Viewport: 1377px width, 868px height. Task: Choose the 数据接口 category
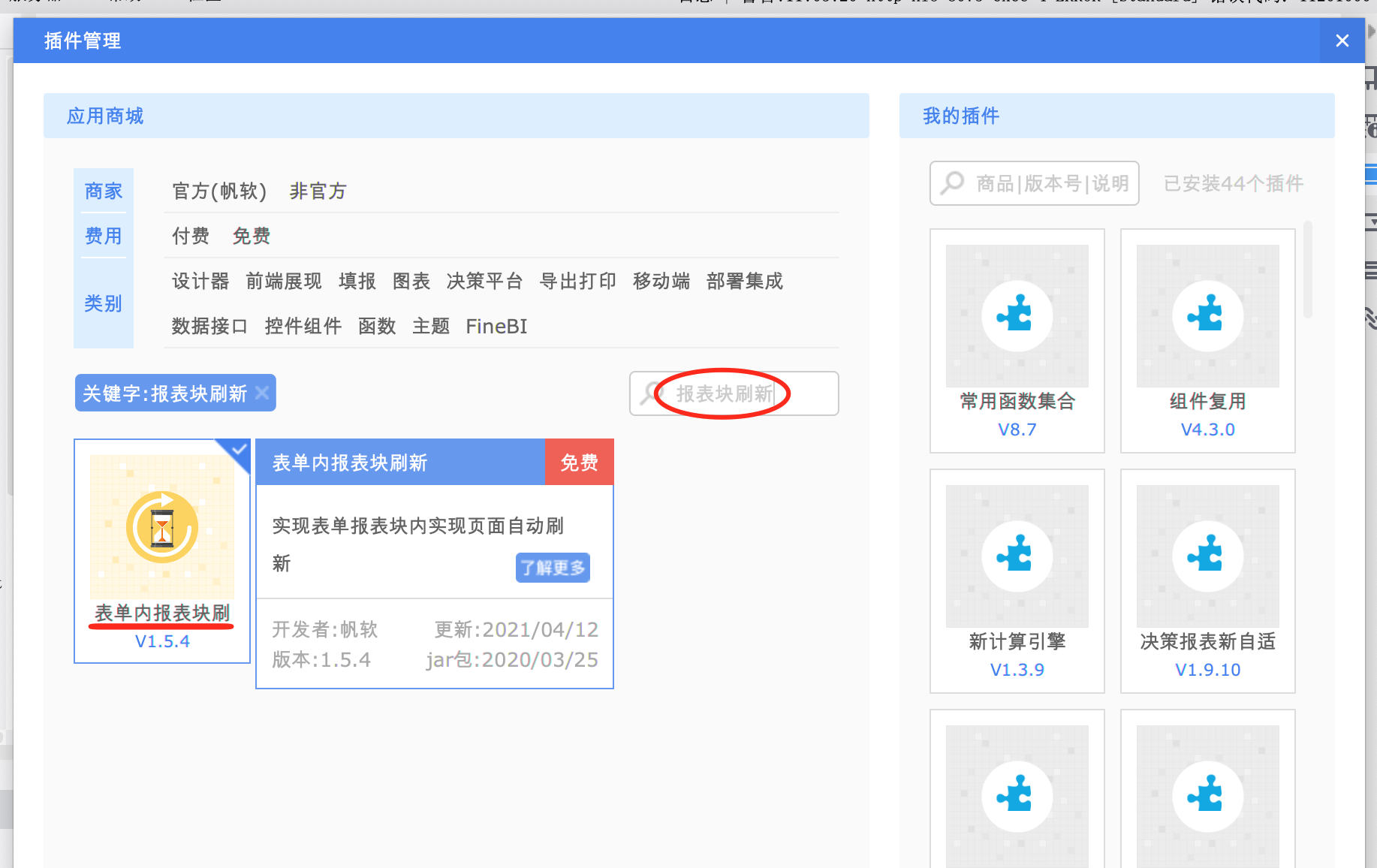209,326
